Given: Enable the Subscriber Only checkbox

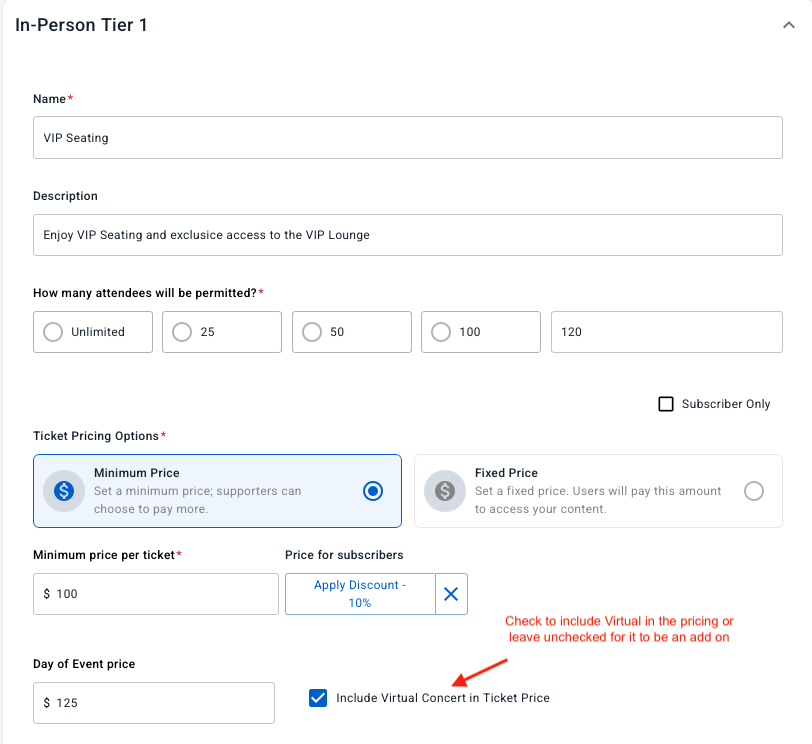Looking at the screenshot, I should point(666,404).
